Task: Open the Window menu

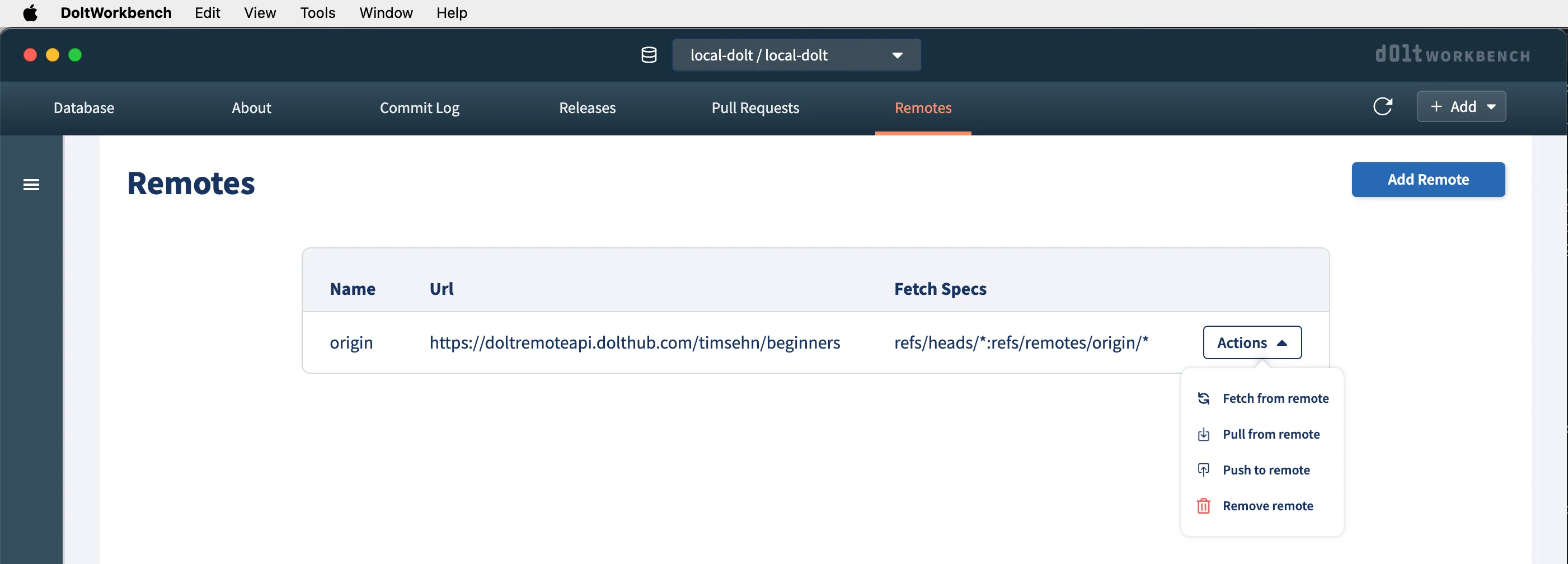Action: tap(386, 13)
